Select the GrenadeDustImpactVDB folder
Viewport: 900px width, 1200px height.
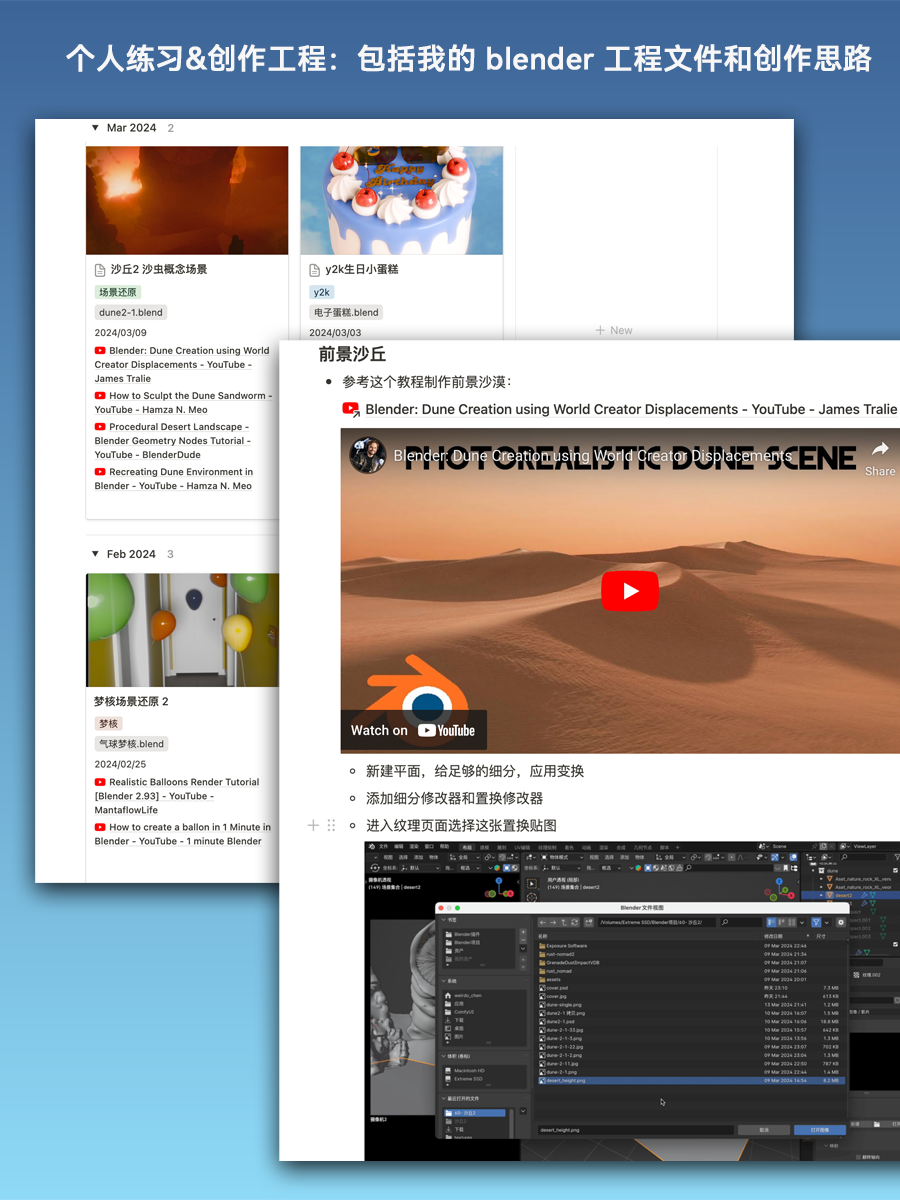pyautogui.click(x=690, y=963)
